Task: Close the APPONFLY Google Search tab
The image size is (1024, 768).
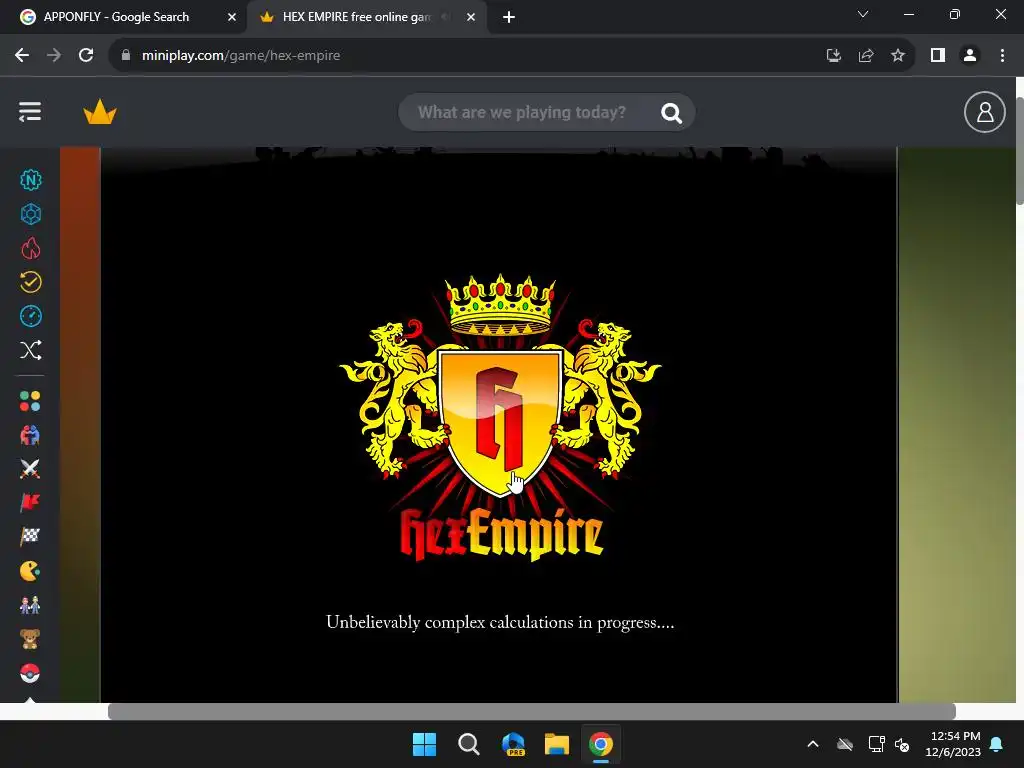Action: (232, 17)
